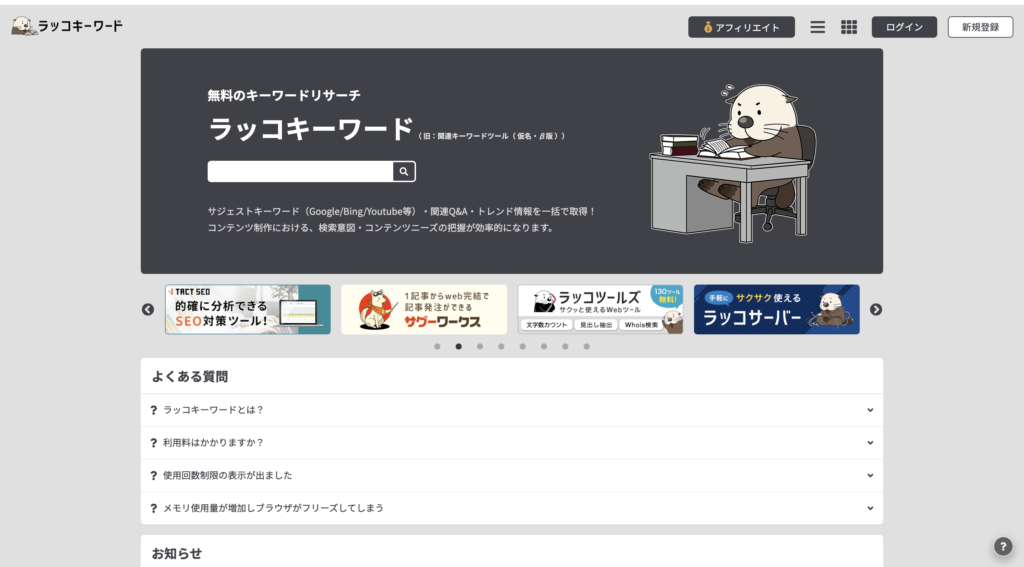The image size is (1024, 567).
Task: Click the magnifier search icon button
Action: click(x=404, y=171)
